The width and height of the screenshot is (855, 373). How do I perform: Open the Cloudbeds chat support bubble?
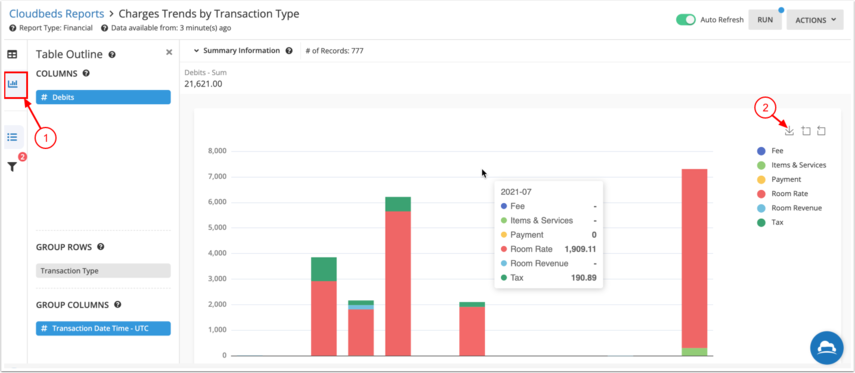[x=826, y=347]
